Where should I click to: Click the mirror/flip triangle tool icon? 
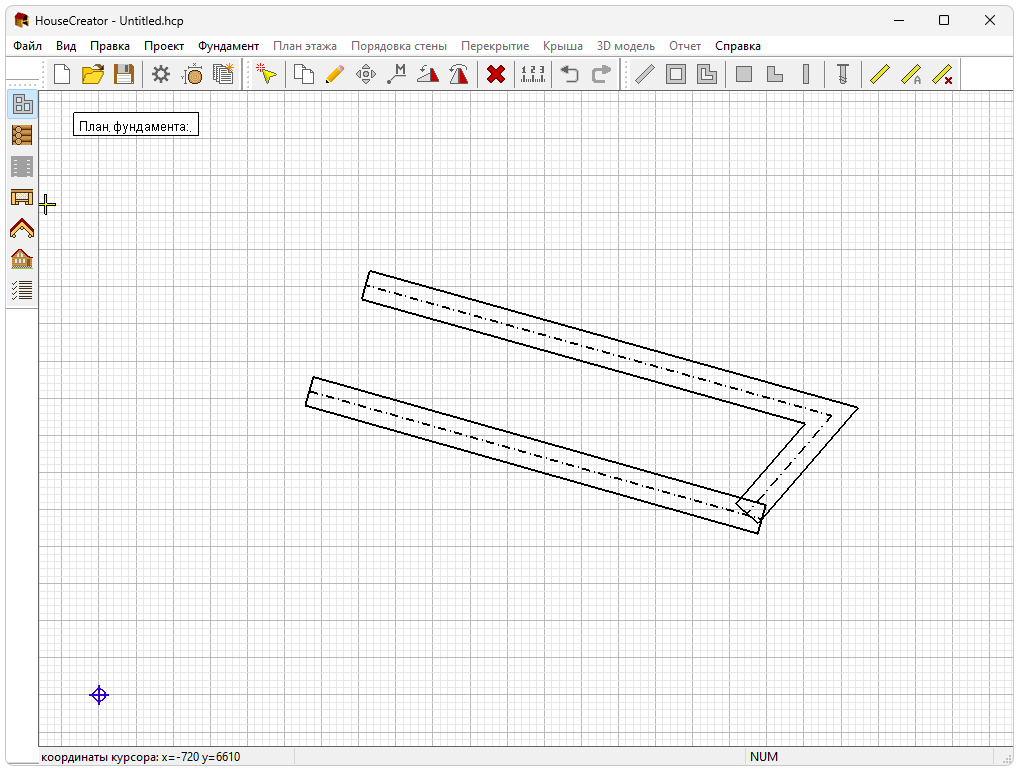(x=459, y=74)
